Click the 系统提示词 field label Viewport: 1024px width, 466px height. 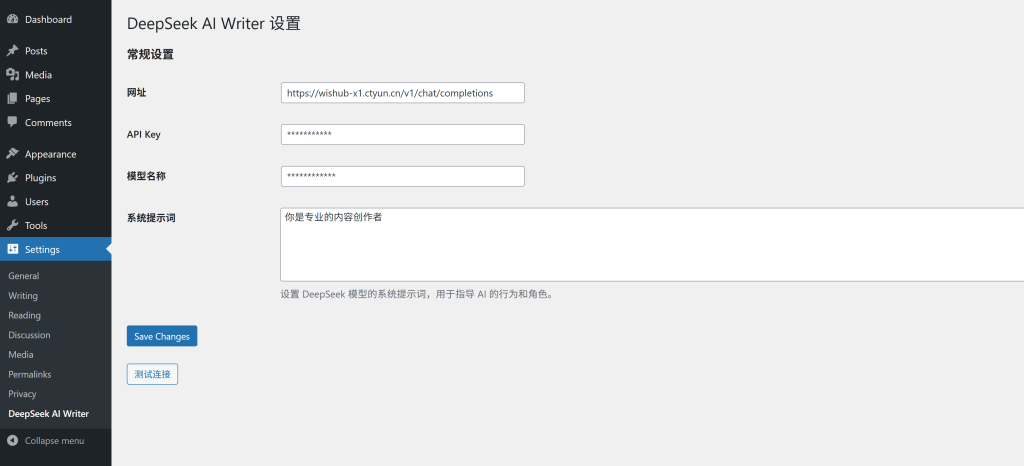[x=151, y=218]
